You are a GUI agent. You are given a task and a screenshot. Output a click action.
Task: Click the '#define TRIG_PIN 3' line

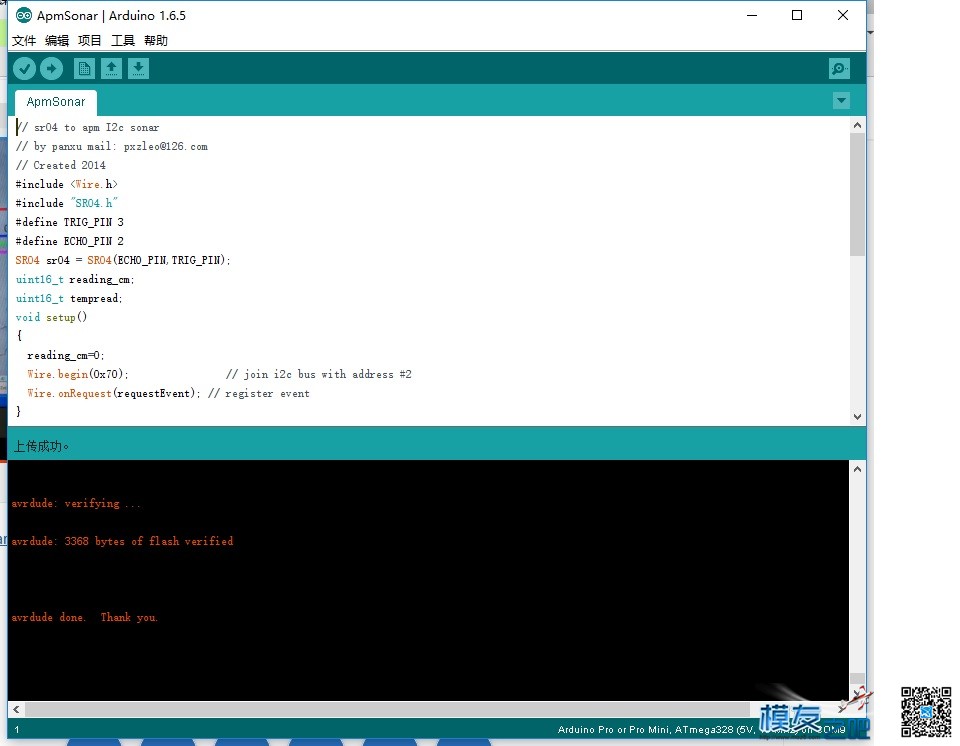click(x=69, y=222)
